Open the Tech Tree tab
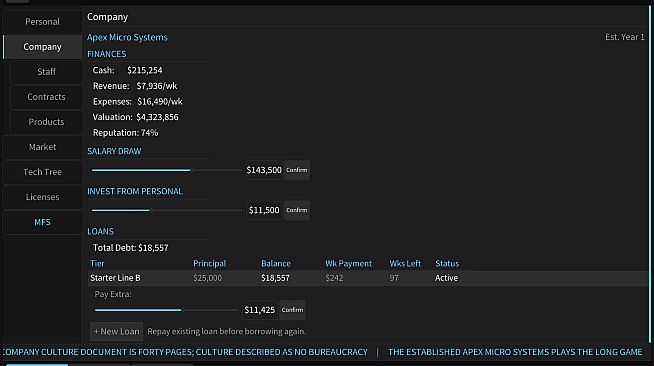The height and width of the screenshot is (366, 654). [42, 172]
